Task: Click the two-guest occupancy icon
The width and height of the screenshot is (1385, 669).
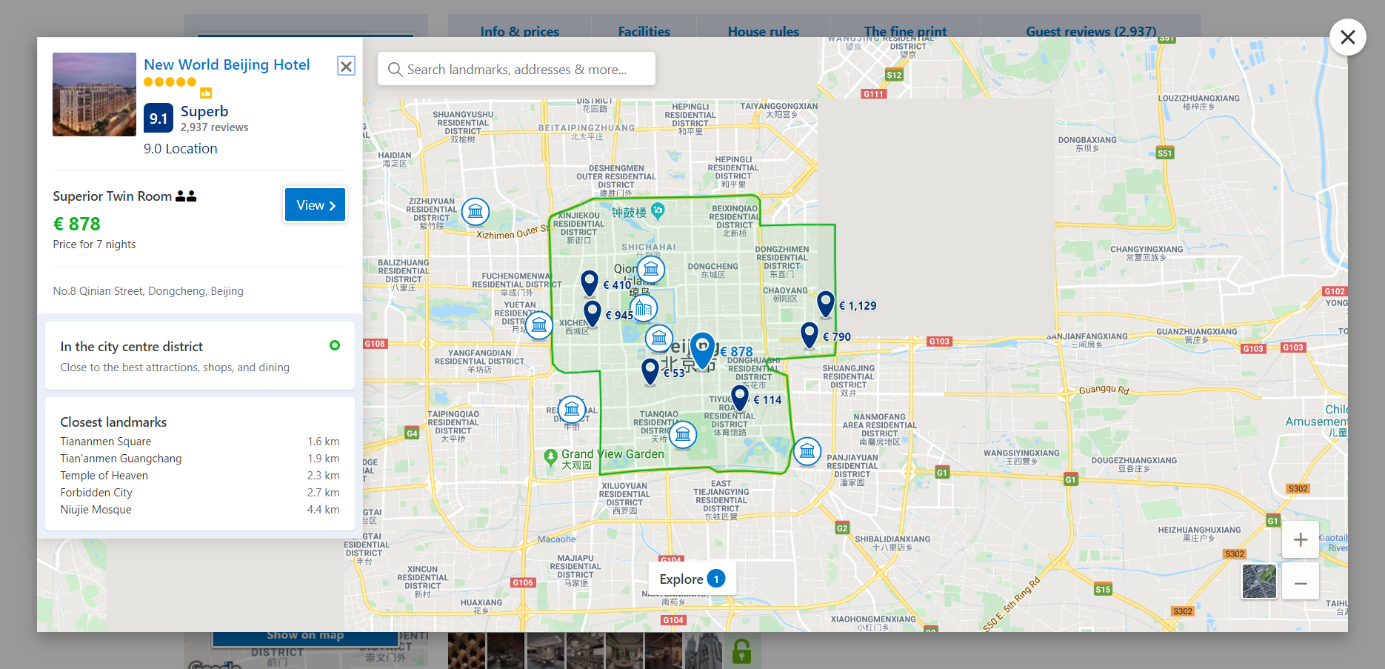Action: (x=186, y=196)
